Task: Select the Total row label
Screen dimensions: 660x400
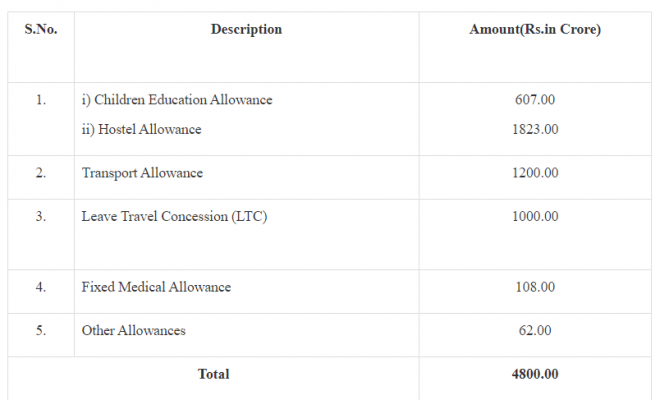Action: pyautogui.click(x=213, y=374)
